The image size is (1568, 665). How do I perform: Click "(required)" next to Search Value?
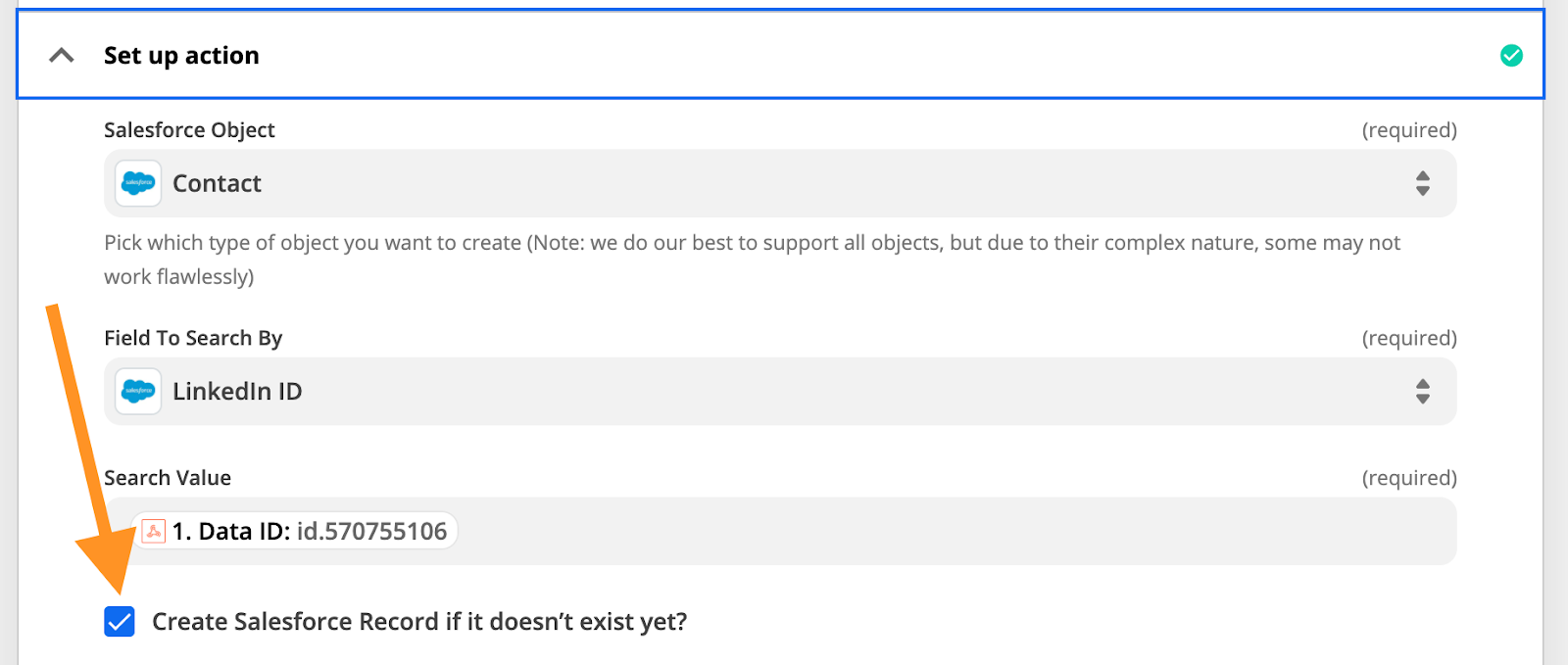click(x=1408, y=478)
